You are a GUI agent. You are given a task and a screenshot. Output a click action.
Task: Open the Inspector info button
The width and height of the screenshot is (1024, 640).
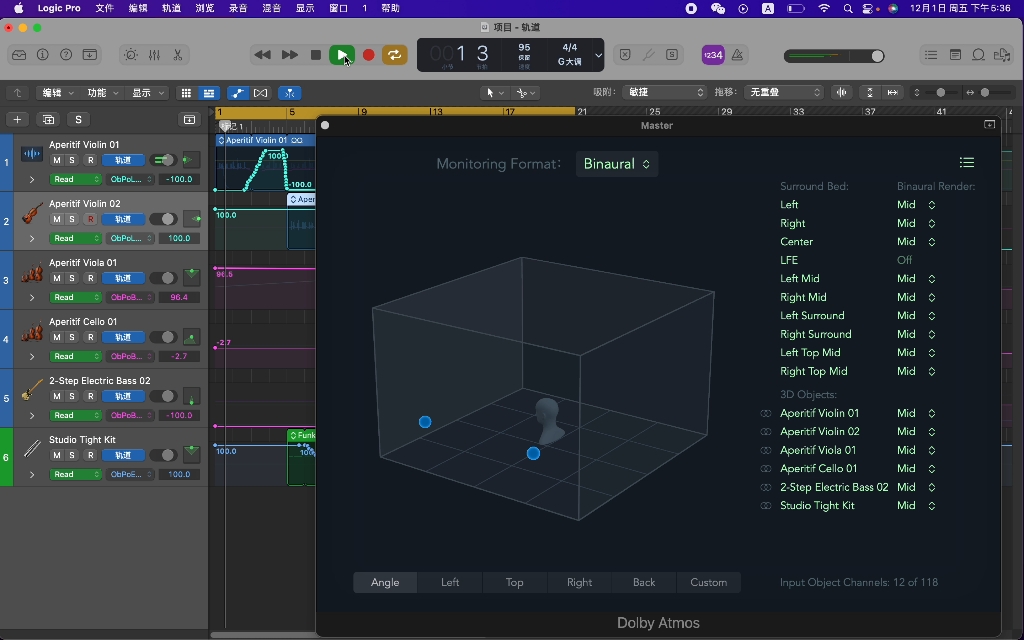[x=42, y=55]
